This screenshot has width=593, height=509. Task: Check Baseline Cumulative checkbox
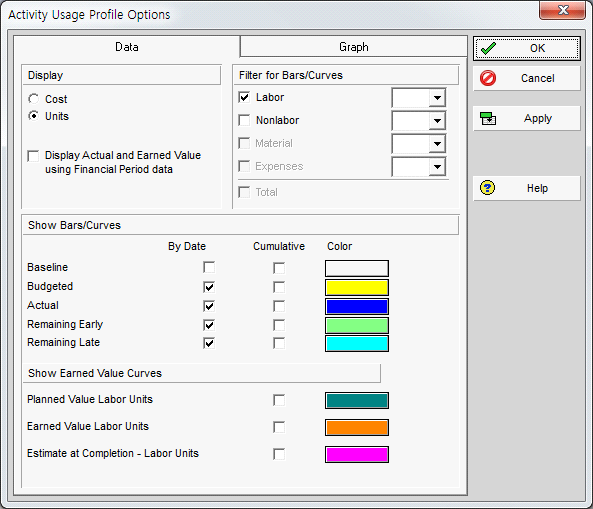(279, 268)
